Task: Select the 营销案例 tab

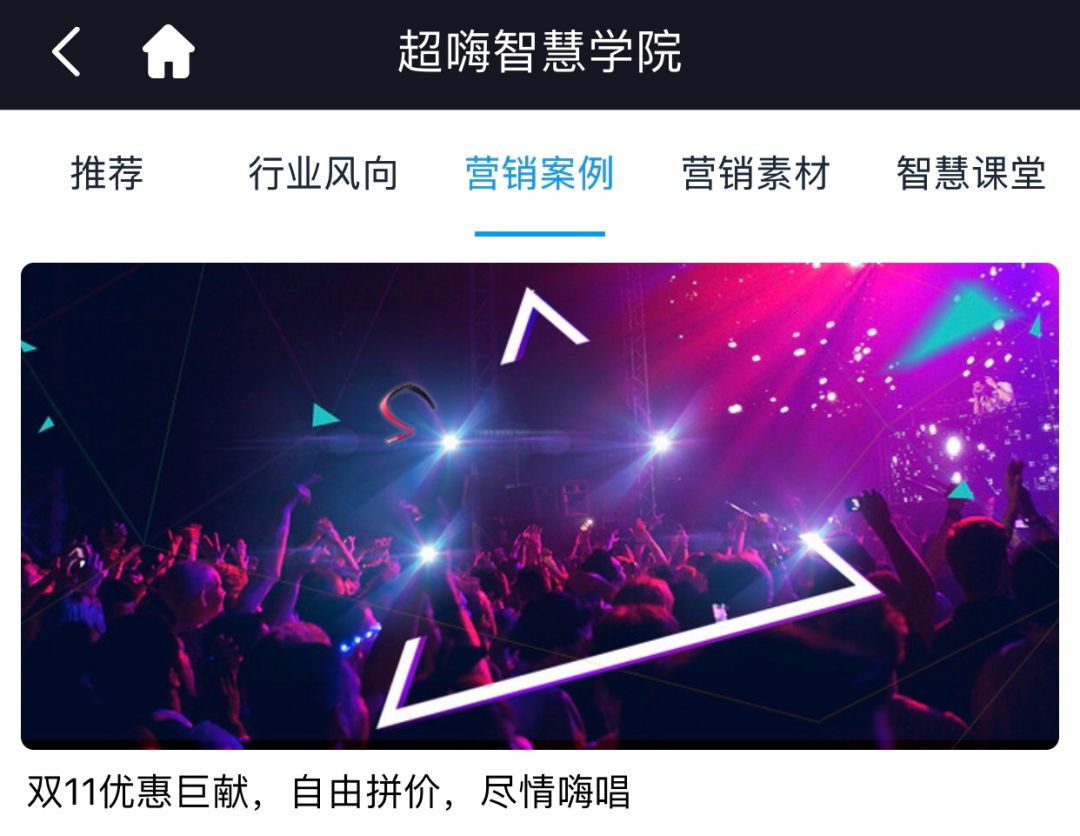Action: tap(539, 173)
